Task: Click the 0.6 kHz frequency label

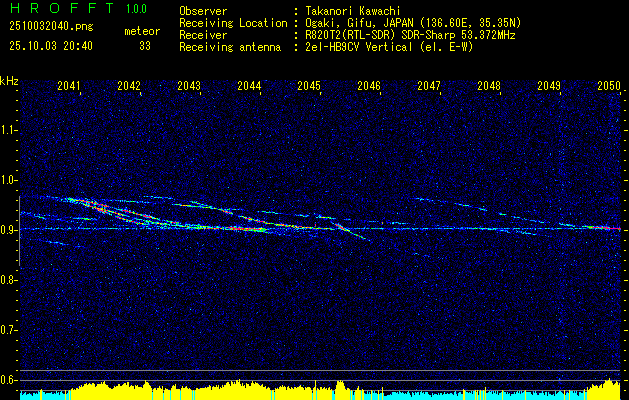Action: click(8, 380)
